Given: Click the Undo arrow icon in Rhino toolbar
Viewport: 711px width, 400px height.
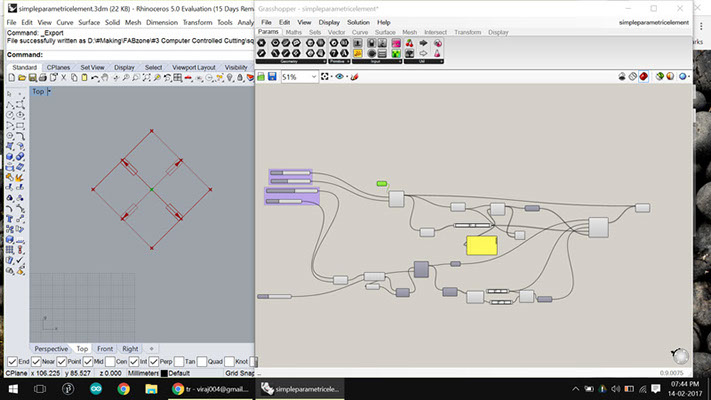Looking at the screenshot, I should pos(95,78).
